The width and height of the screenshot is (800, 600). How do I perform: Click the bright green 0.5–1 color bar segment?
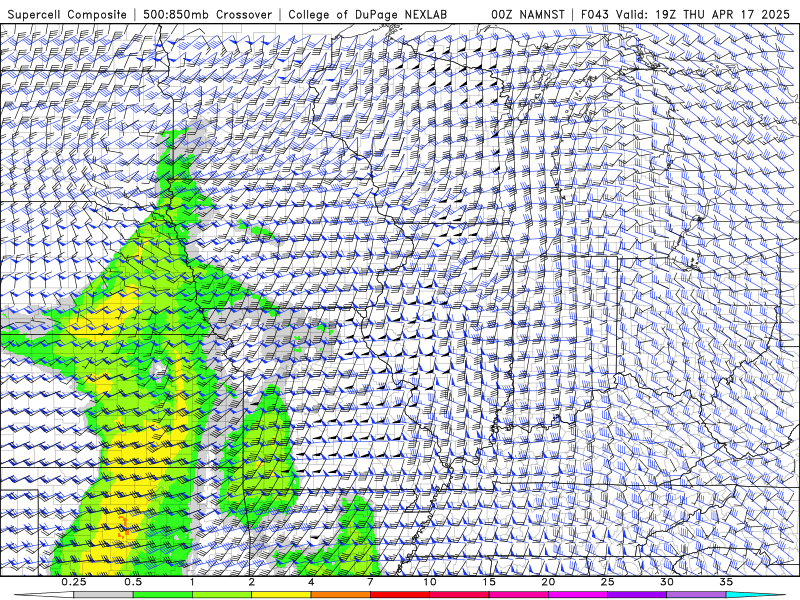tap(163, 595)
